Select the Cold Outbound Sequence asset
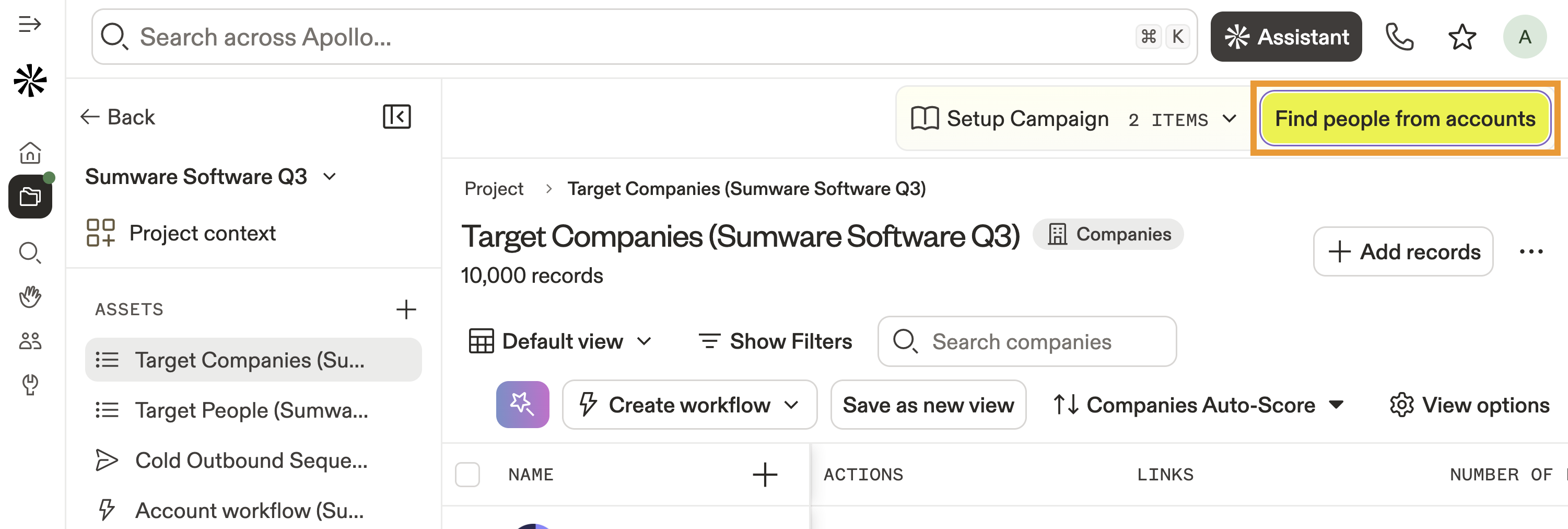Screen dimensions: 1568x529 (x=251, y=460)
